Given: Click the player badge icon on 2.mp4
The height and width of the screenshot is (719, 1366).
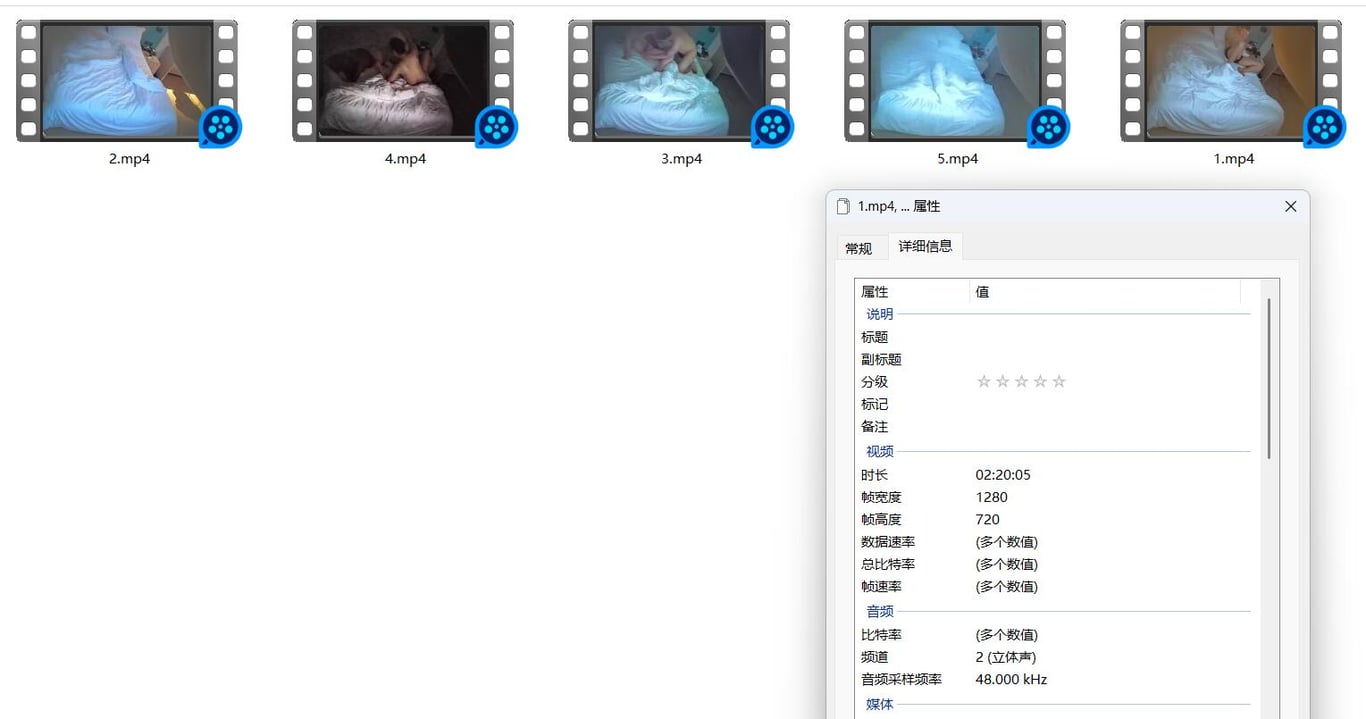Looking at the screenshot, I should [x=220, y=126].
